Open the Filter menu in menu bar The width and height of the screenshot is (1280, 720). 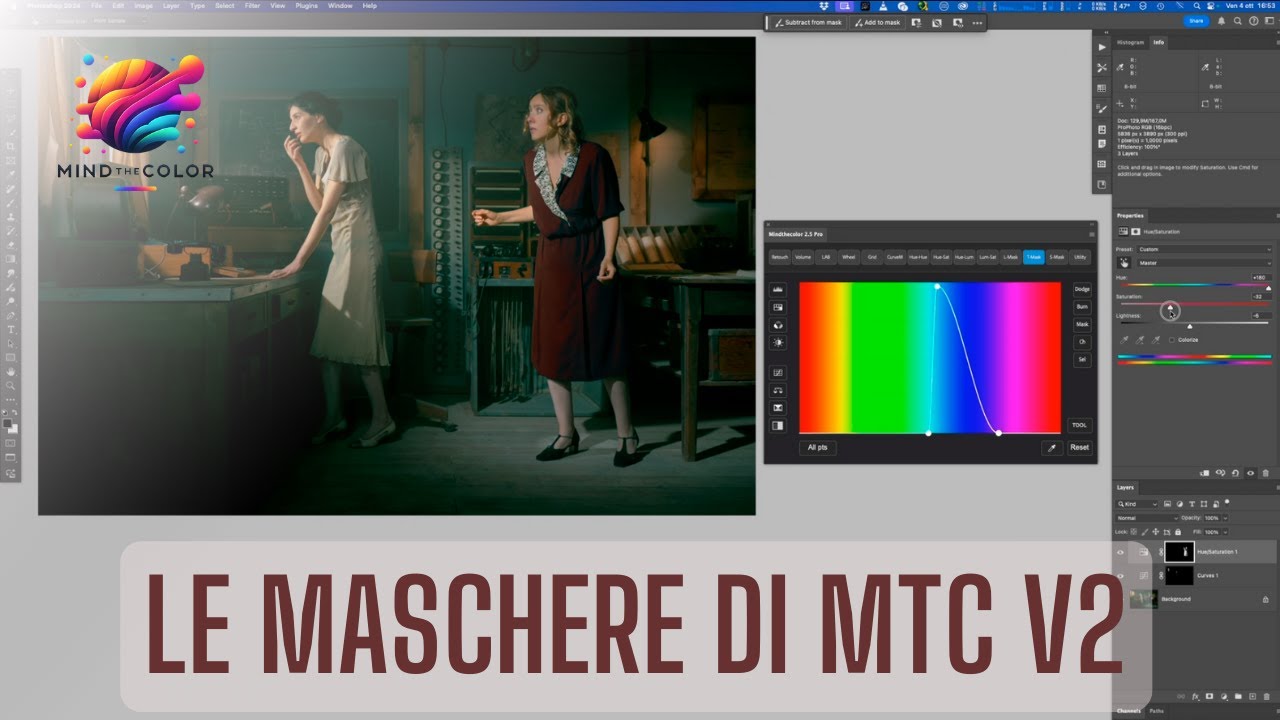click(x=252, y=6)
